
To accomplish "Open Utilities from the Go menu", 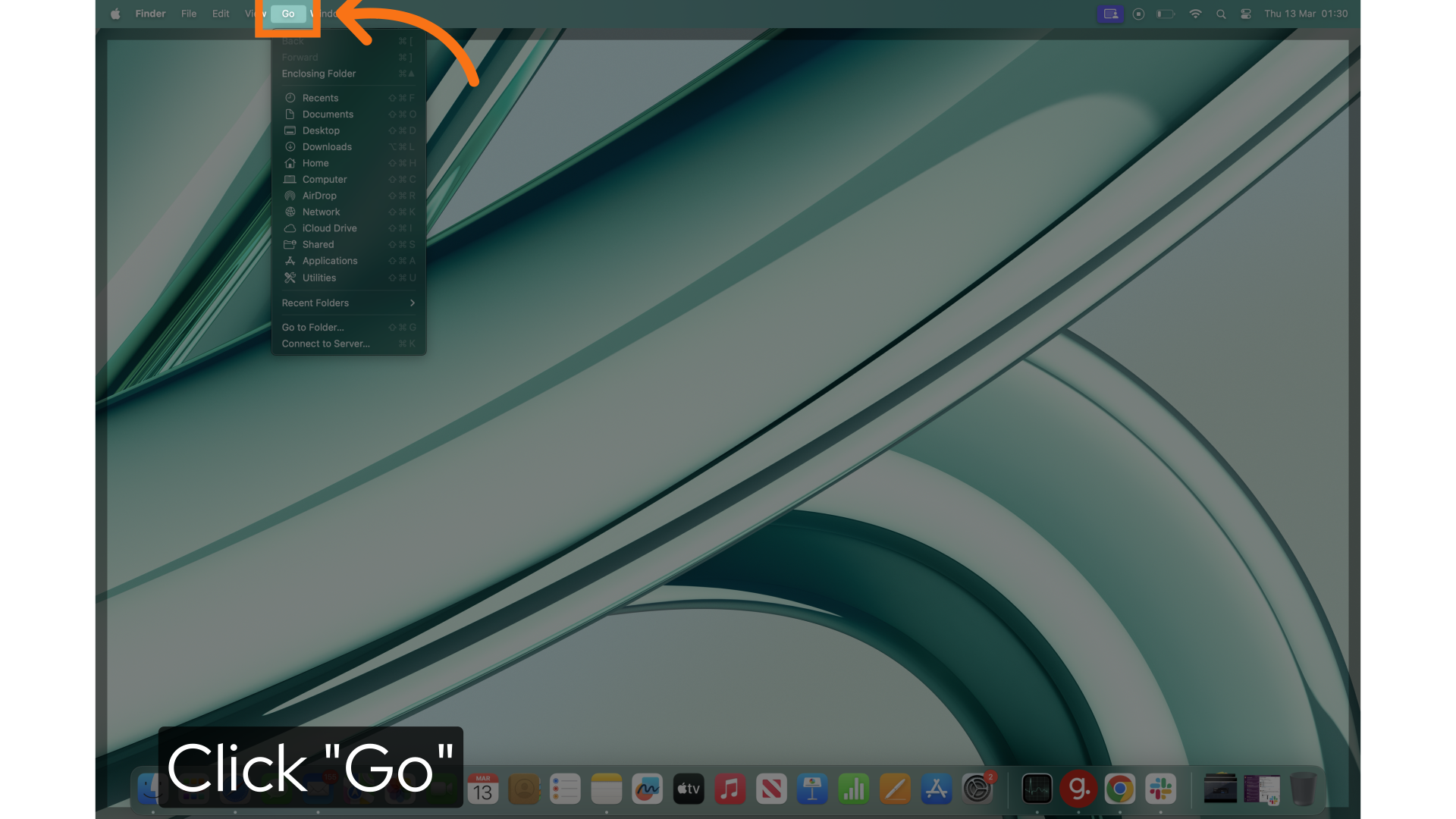I will 318,278.
